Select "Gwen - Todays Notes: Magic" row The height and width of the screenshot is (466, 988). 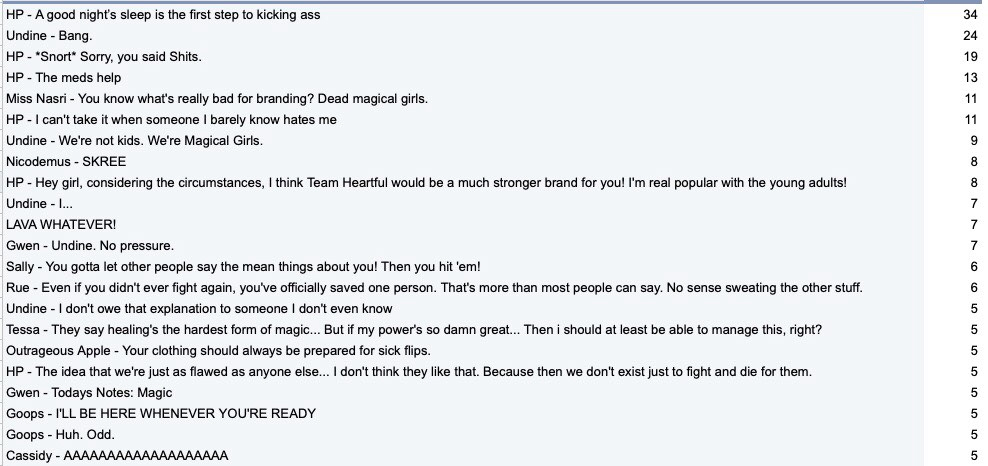(x=89, y=393)
